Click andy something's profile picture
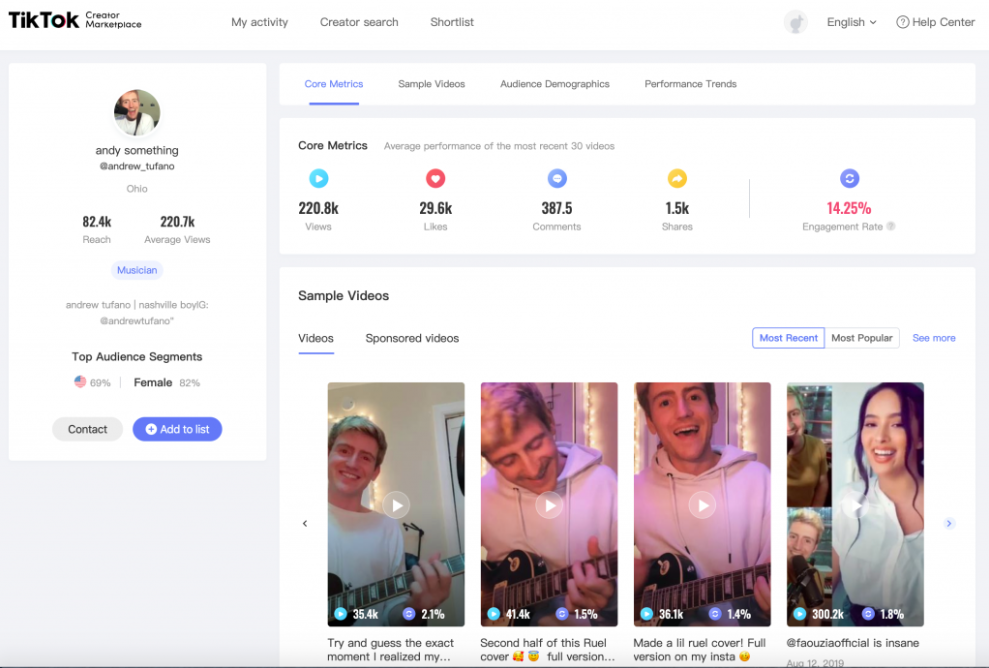This screenshot has height=668, width=989. [137, 112]
